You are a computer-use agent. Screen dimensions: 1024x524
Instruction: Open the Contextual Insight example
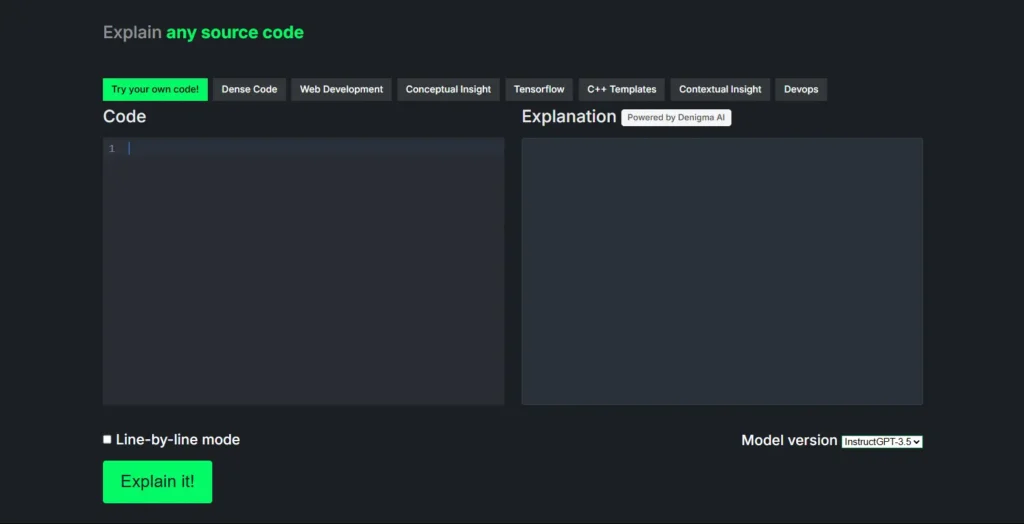point(720,90)
